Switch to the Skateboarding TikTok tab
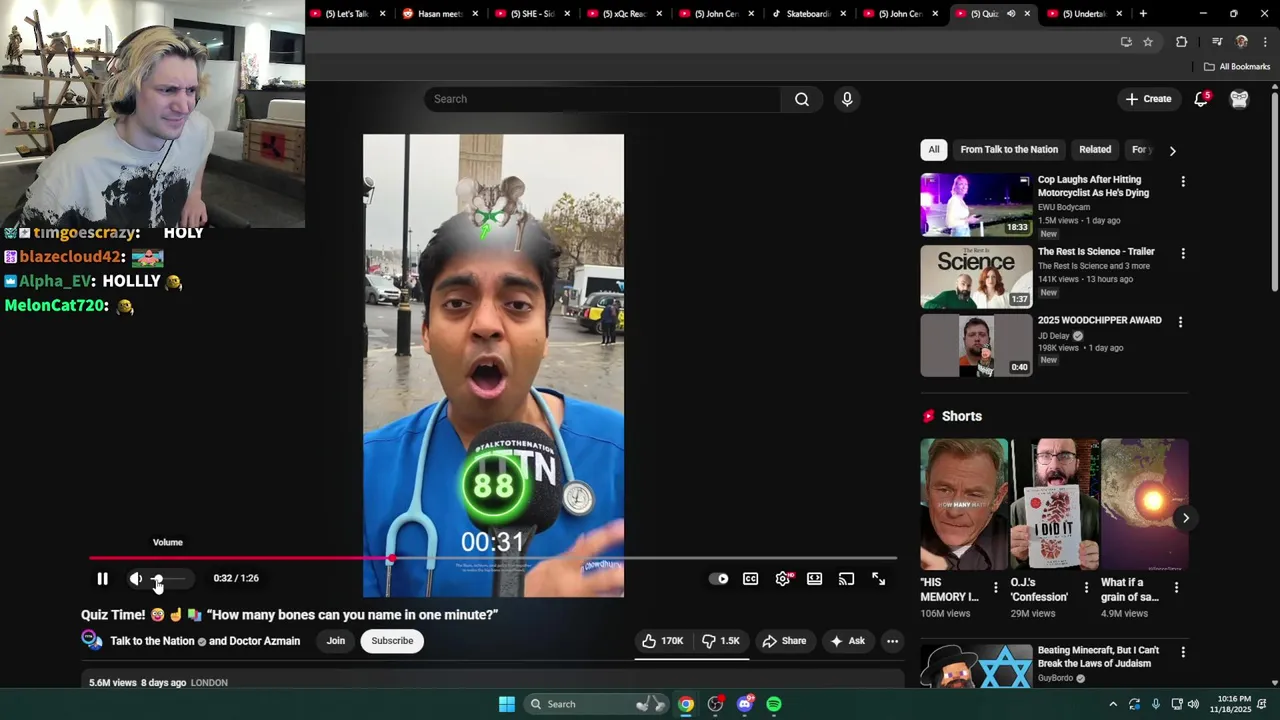The width and height of the screenshot is (1280, 720). coord(808,14)
